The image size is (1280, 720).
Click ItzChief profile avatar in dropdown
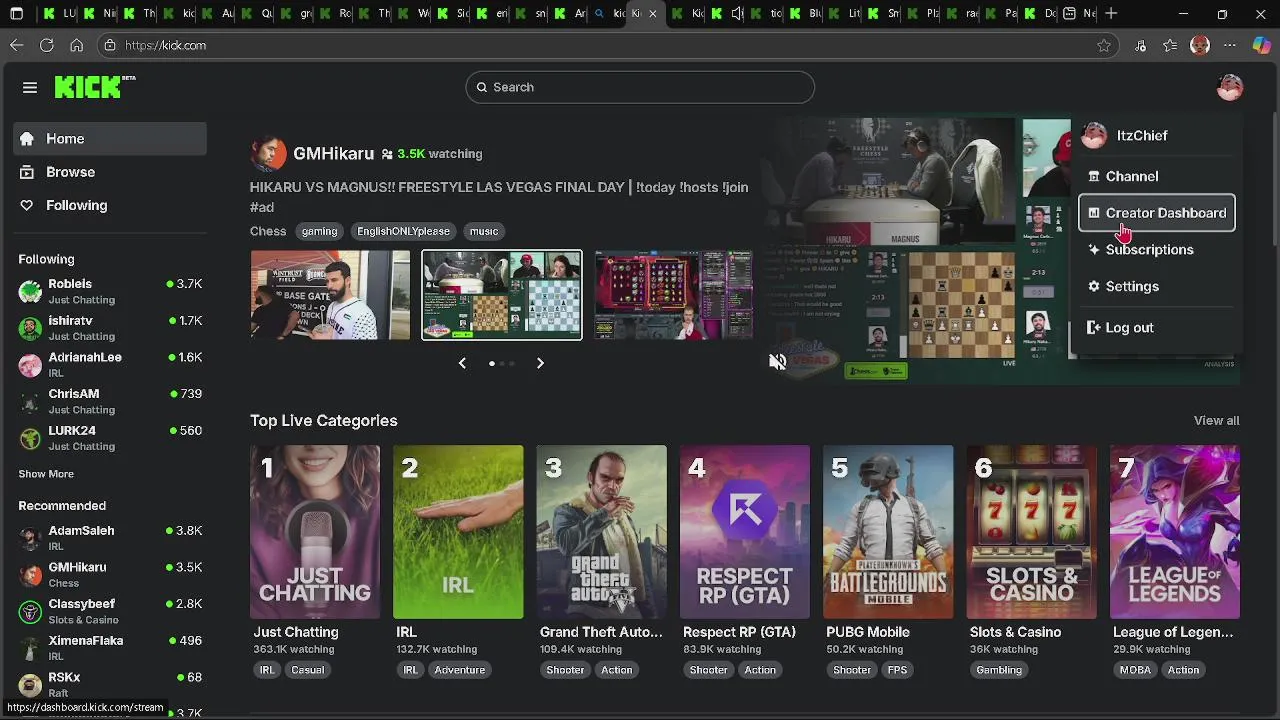coord(1094,135)
